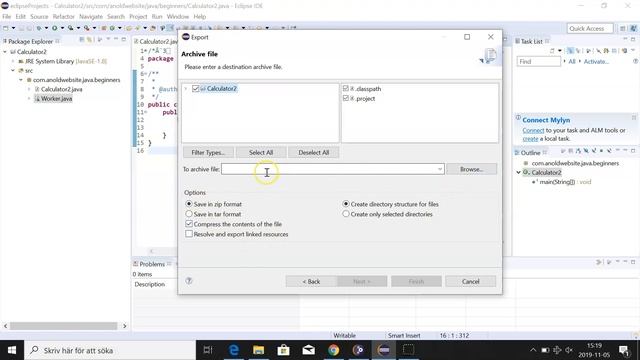
Task: Select Save in tar format
Action: click(x=189, y=214)
